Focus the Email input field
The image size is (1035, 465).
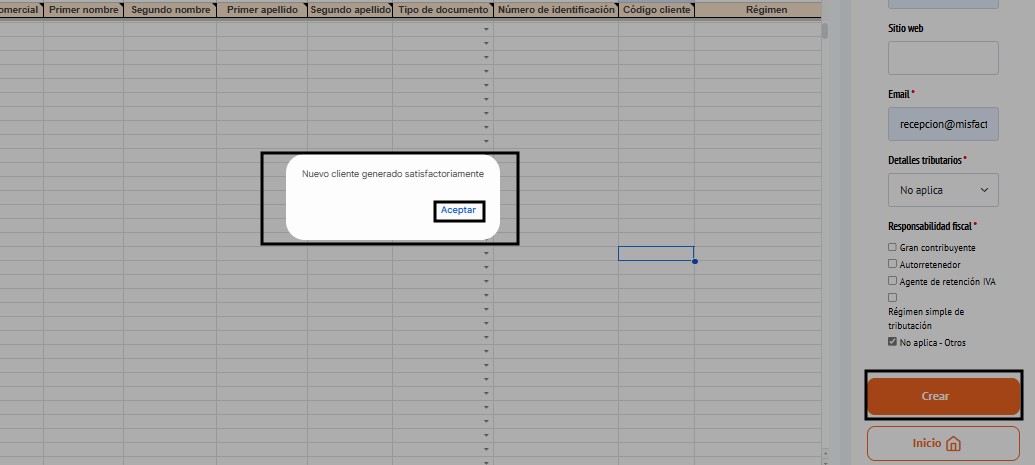[x=943, y=124]
